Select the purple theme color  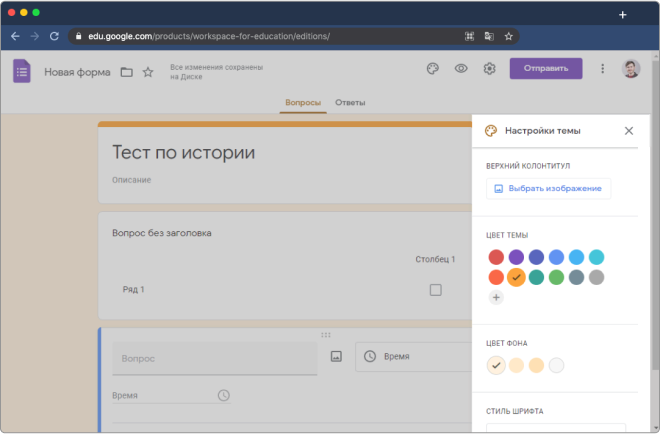tap(516, 257)
